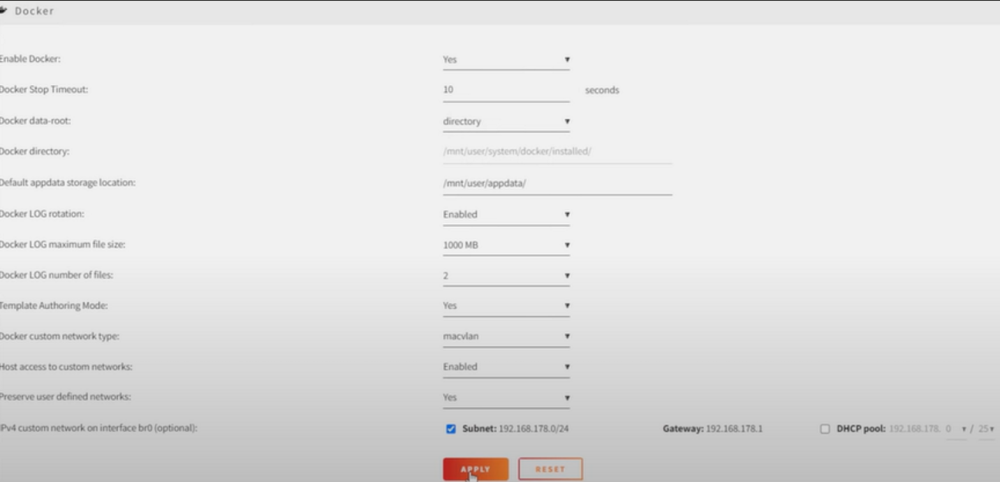1000x482 pixels.
Task: Open Preserve user defined networks dropdown
Action: coord(506,397)
